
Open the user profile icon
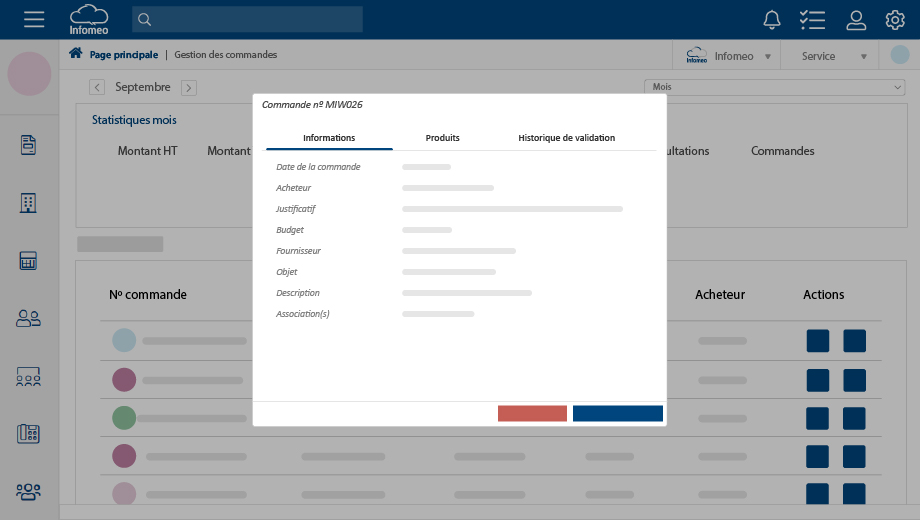[856, 20]
